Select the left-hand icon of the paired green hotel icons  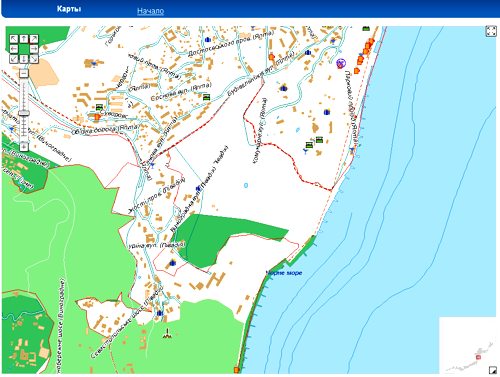coord(309,145)
